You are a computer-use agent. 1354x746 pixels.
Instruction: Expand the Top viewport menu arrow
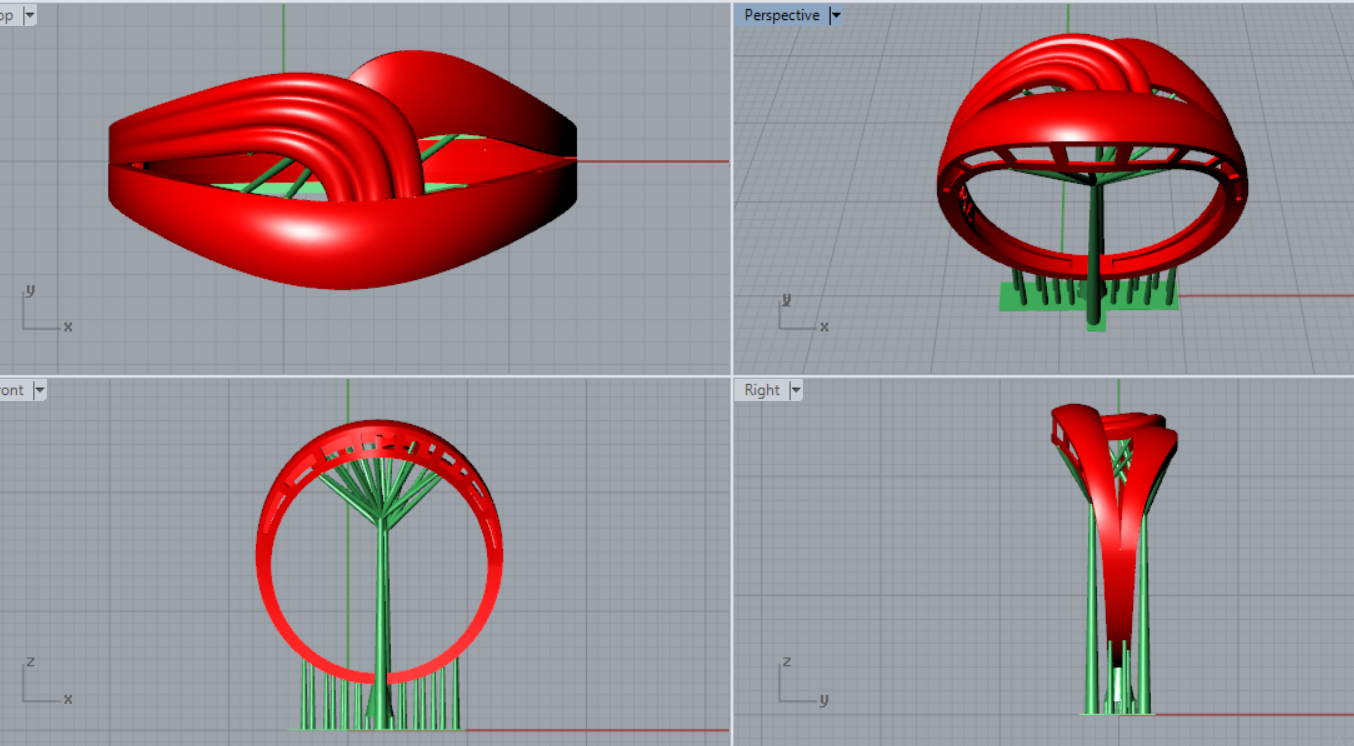tap(28, 15)
